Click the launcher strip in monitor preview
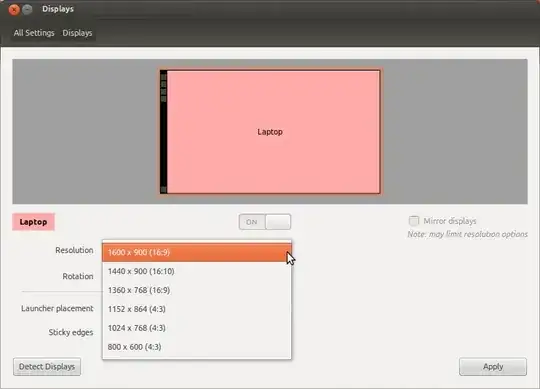Image resolution: width=540 pixels, height=389 pixels. point(164,132)
